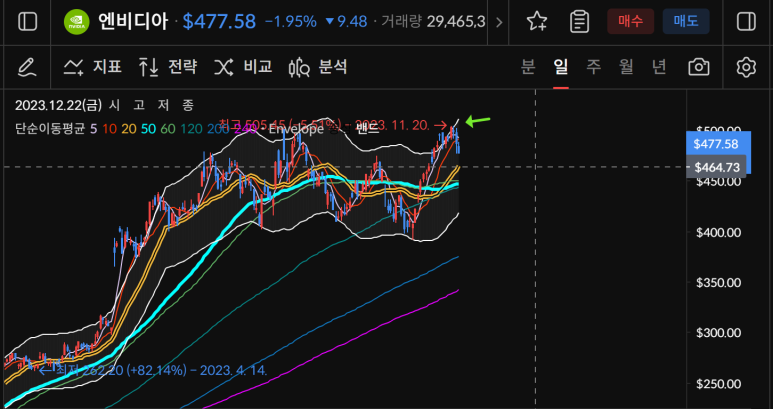This screenshot has height=409, width=773.
Task: Click the 2023.12.22(금) date label
Action: click(x=58, y=105)
